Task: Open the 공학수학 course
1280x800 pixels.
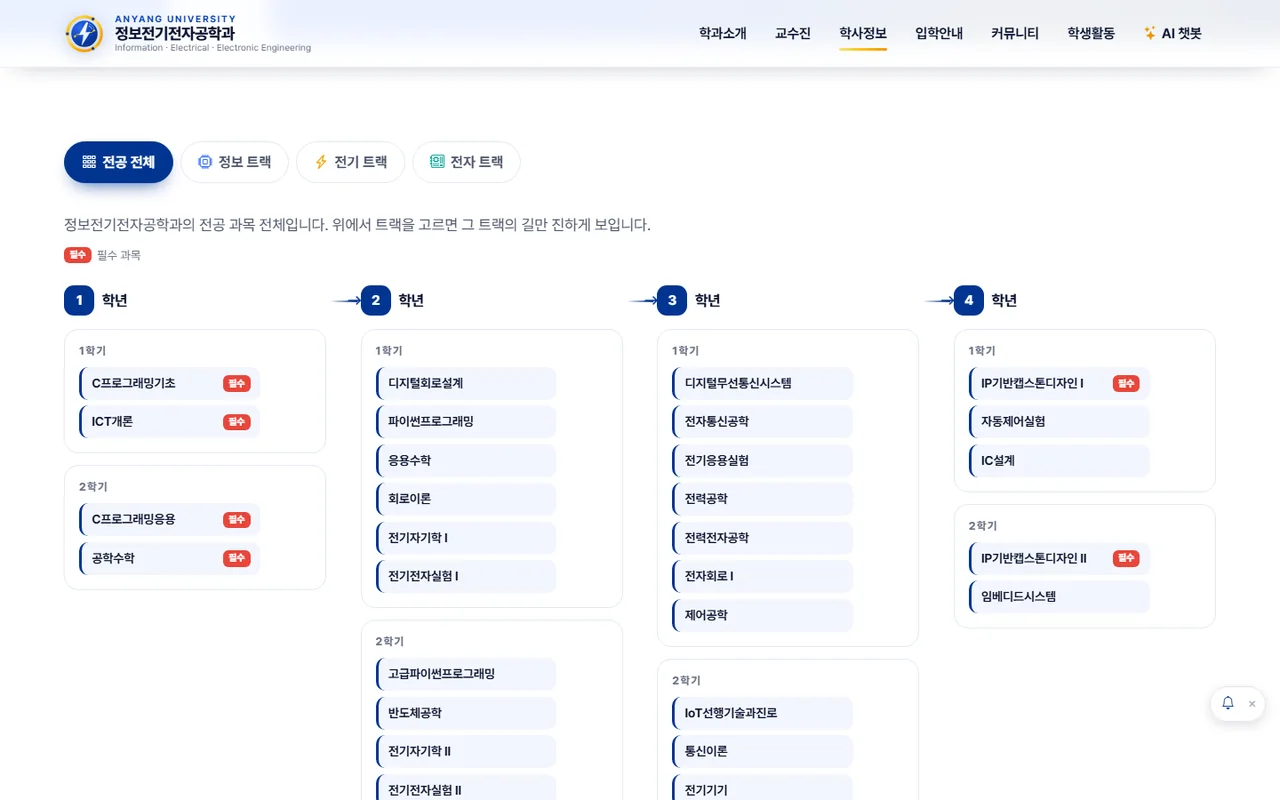Action: (169, 558)
